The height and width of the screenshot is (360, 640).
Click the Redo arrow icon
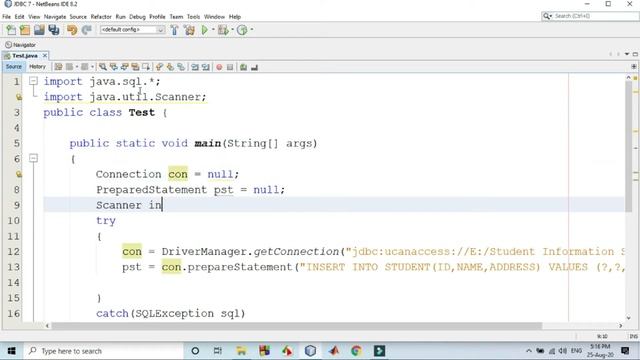coord(87,30)
